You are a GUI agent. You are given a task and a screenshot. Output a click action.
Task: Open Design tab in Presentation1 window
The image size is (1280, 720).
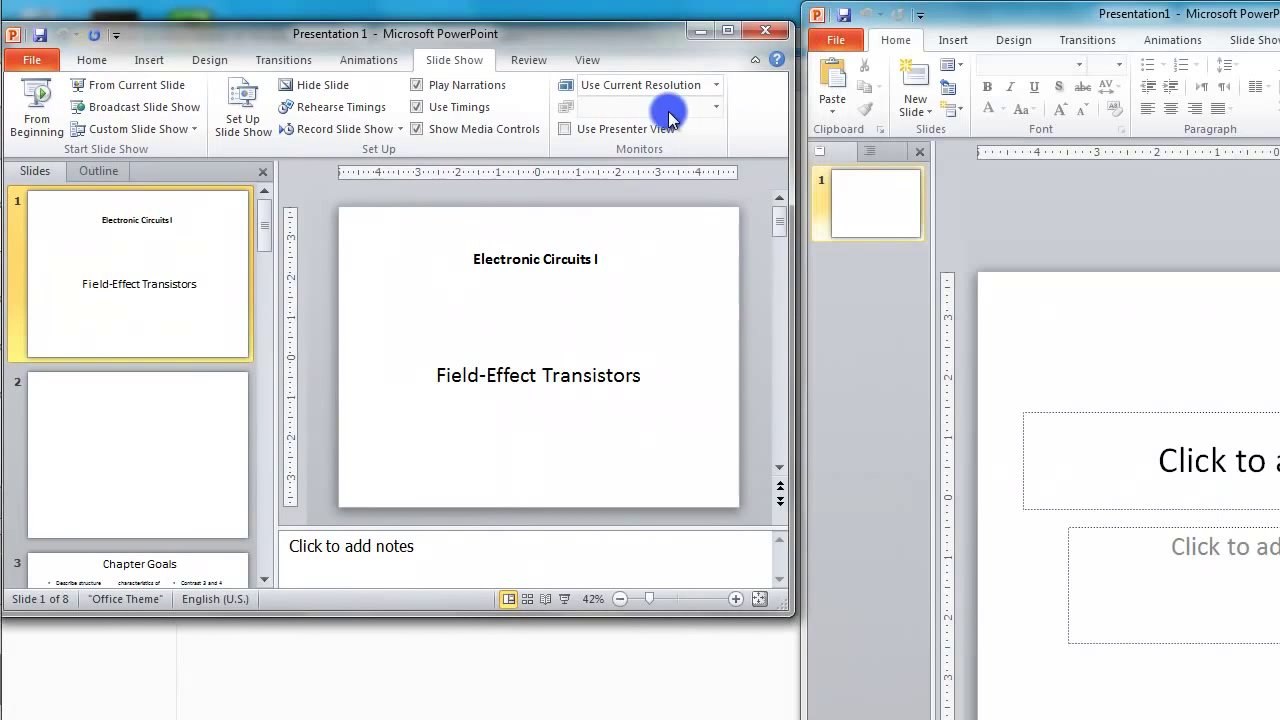pyautogui.click(x=1013, y=40)
